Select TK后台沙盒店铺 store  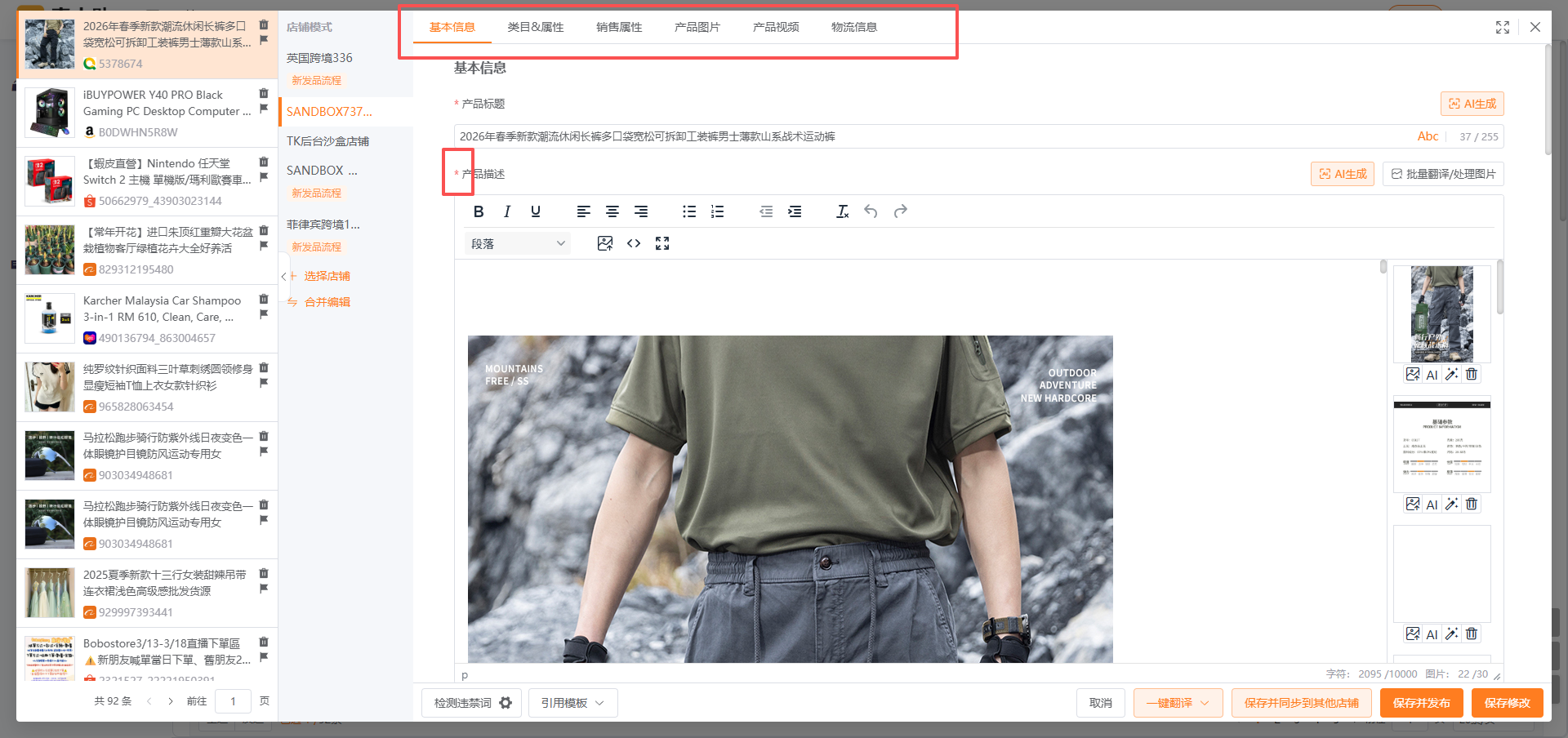click(x=327, y=141)
